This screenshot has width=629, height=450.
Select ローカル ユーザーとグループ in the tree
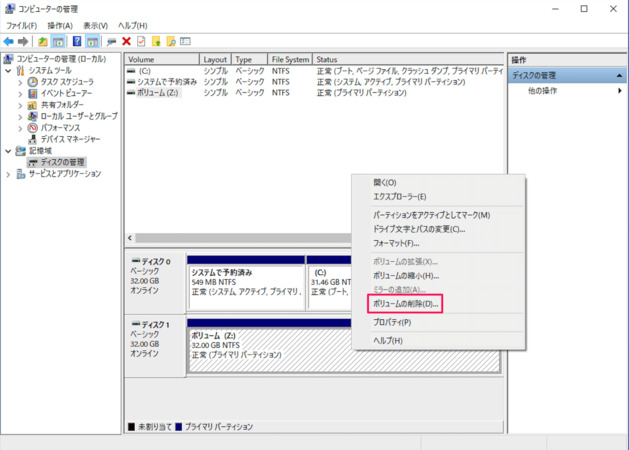(79, 116)
